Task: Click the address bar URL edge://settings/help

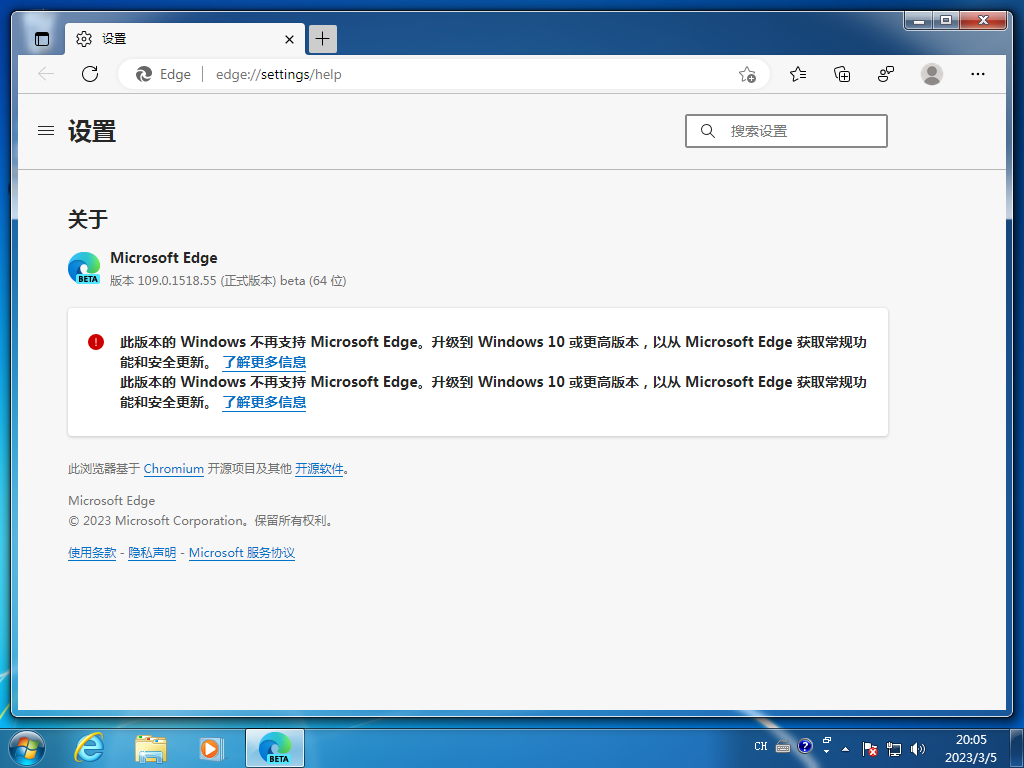Action: 279,74
